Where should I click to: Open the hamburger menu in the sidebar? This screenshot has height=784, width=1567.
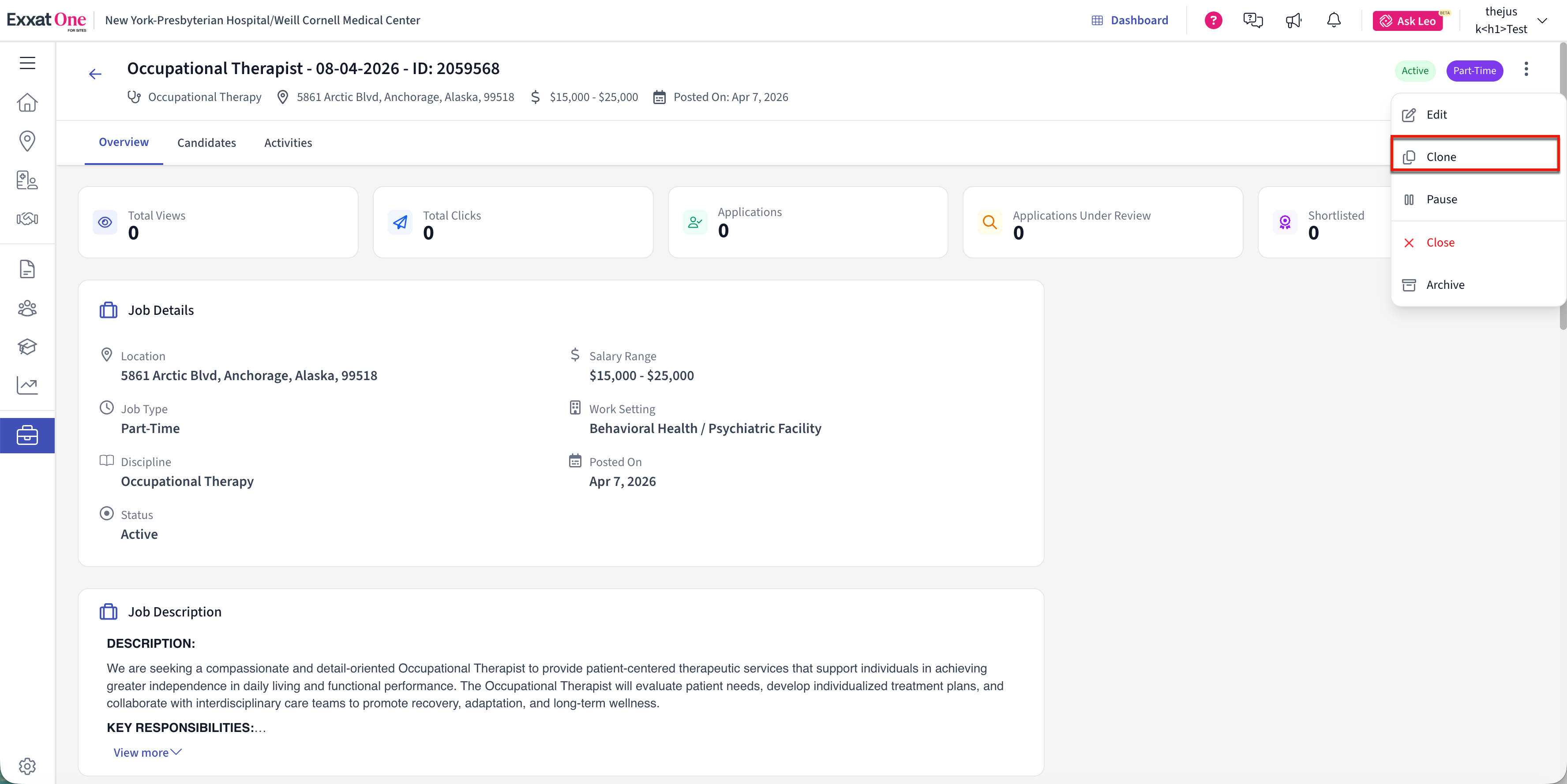(27, 63)
